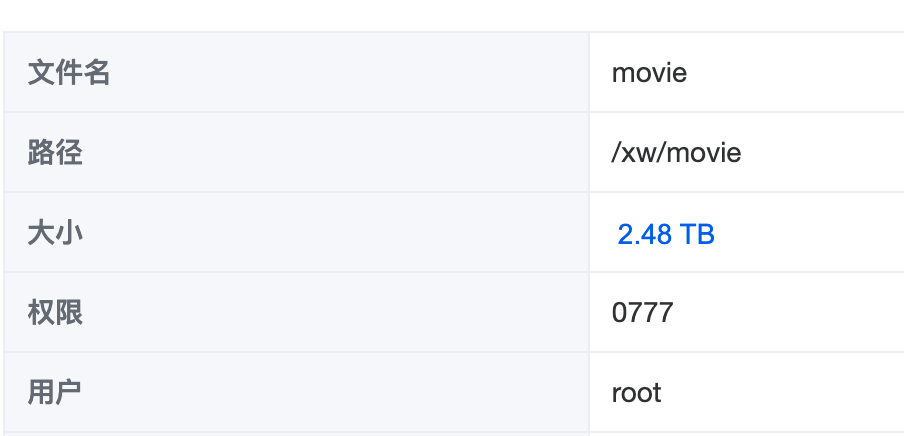Click the movie file name value
The image size is (904, 436).
[649, 73]
